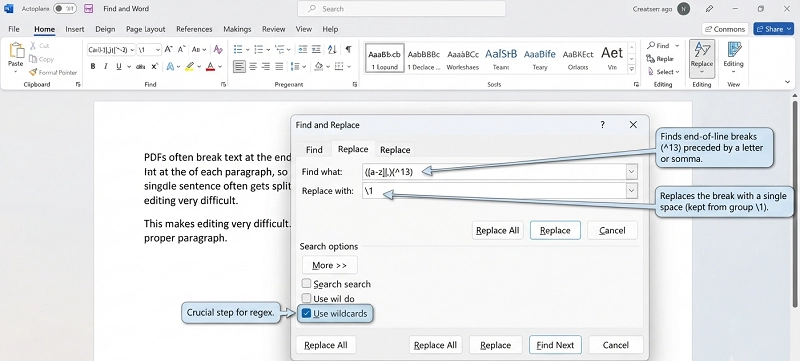Click the document vertical scrollbar

click(x=796, y=204)
